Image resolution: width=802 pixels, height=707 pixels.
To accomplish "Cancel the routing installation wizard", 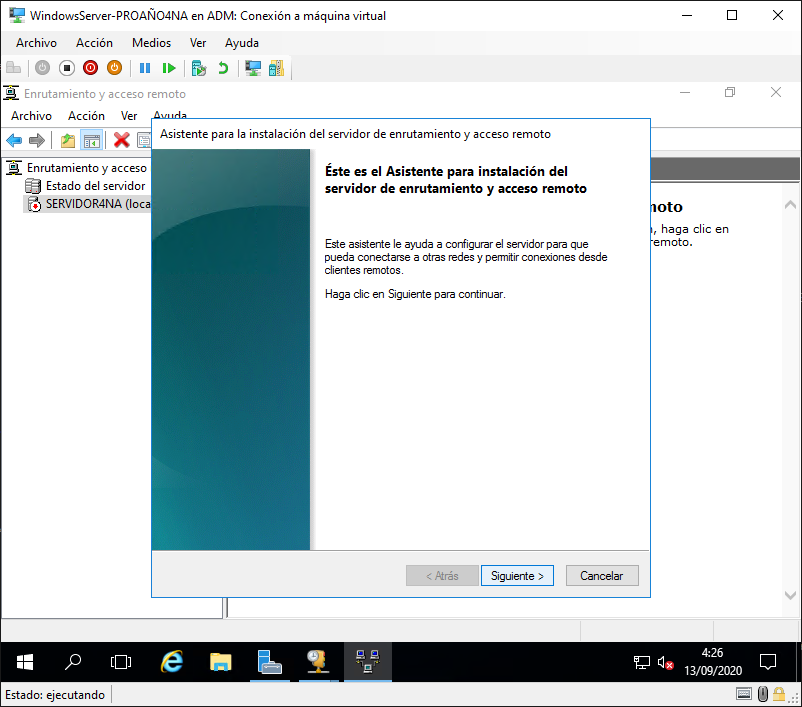I will pyautogui.click(x=602, y=576).
